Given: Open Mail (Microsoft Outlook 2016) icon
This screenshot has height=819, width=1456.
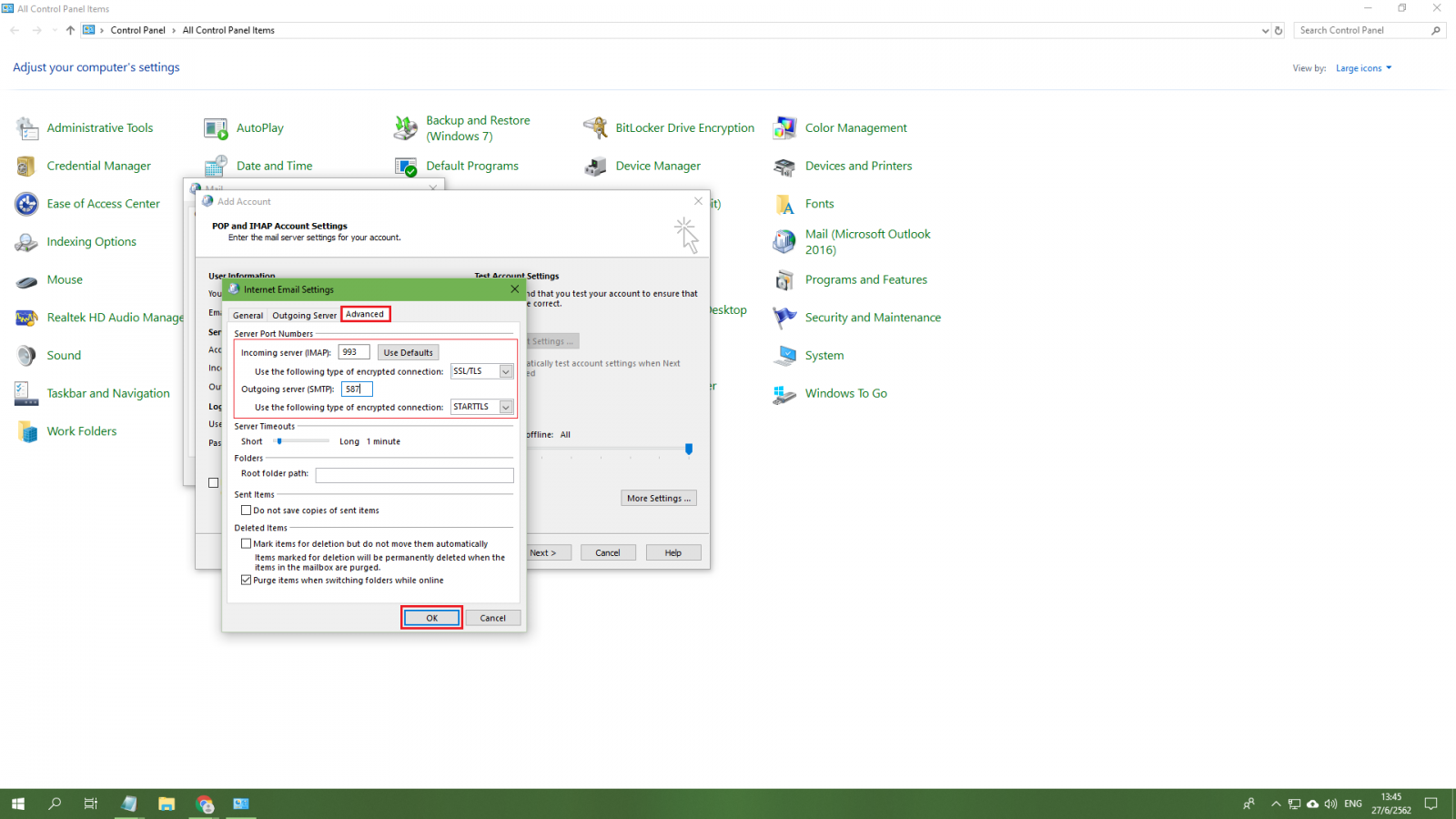Looking at the screenshot, I should click(784, 242).
